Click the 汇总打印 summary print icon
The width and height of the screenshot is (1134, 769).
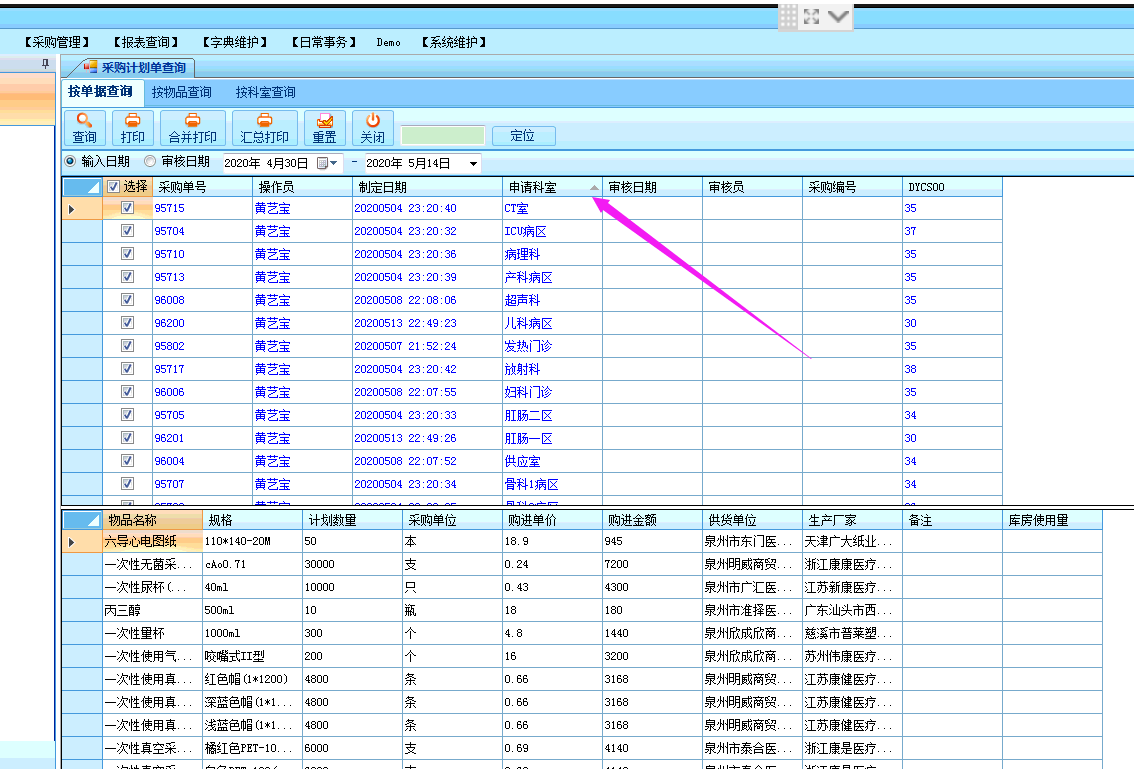click(x=265, y=128)
